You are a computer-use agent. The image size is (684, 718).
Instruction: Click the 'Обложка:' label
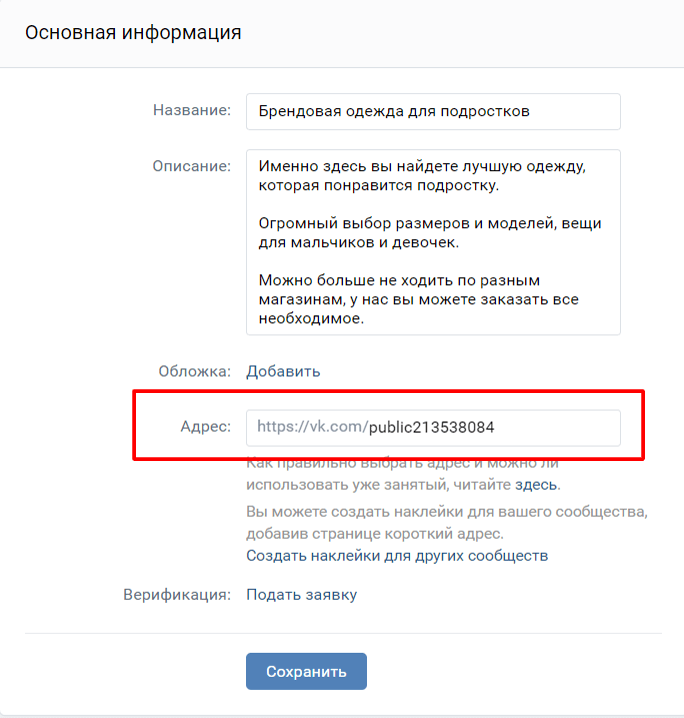point(195,371)
